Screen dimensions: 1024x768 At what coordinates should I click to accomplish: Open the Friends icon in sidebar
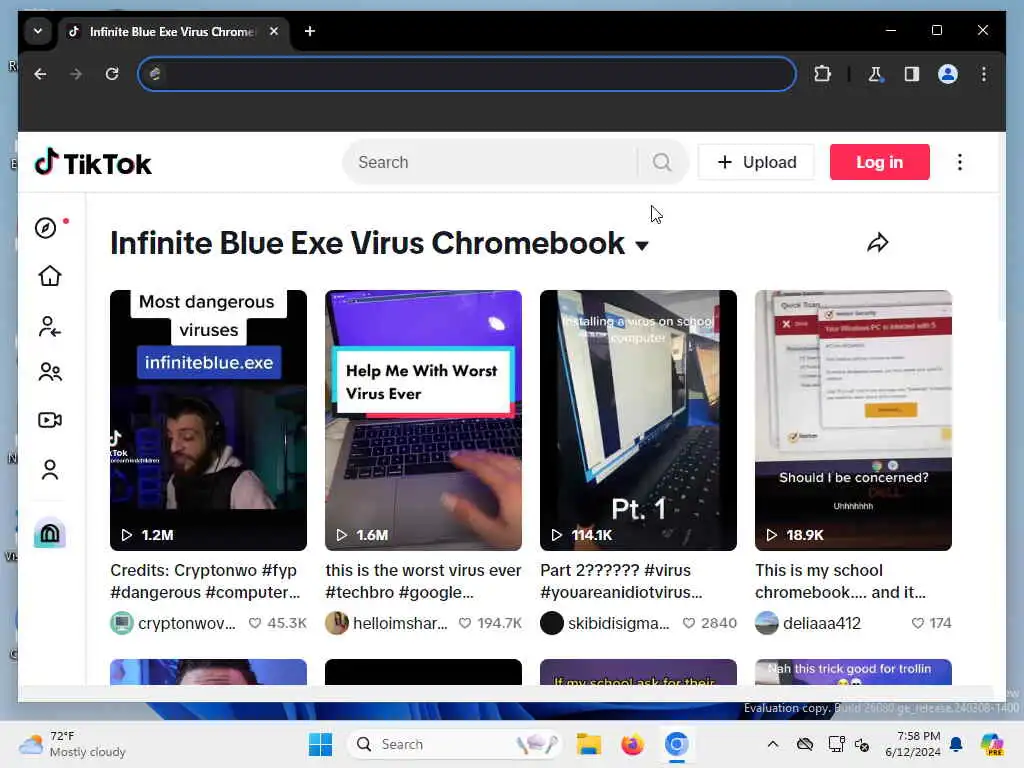click(x=50, y=372)
